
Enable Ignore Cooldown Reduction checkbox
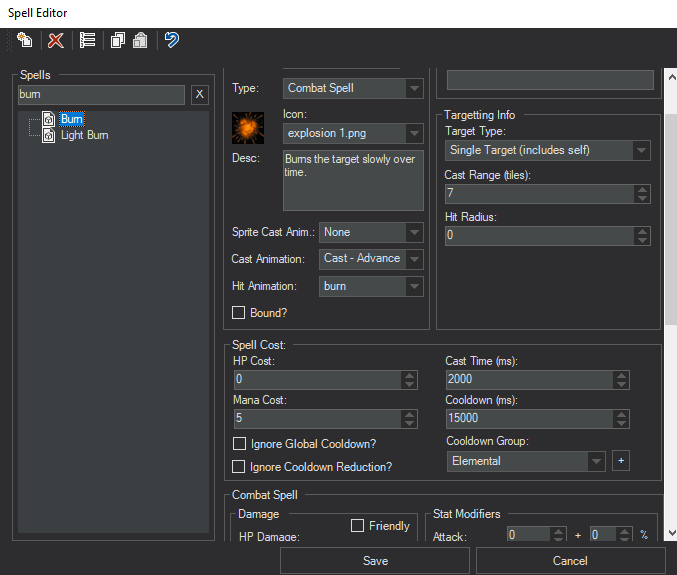[x=238, y=467]
